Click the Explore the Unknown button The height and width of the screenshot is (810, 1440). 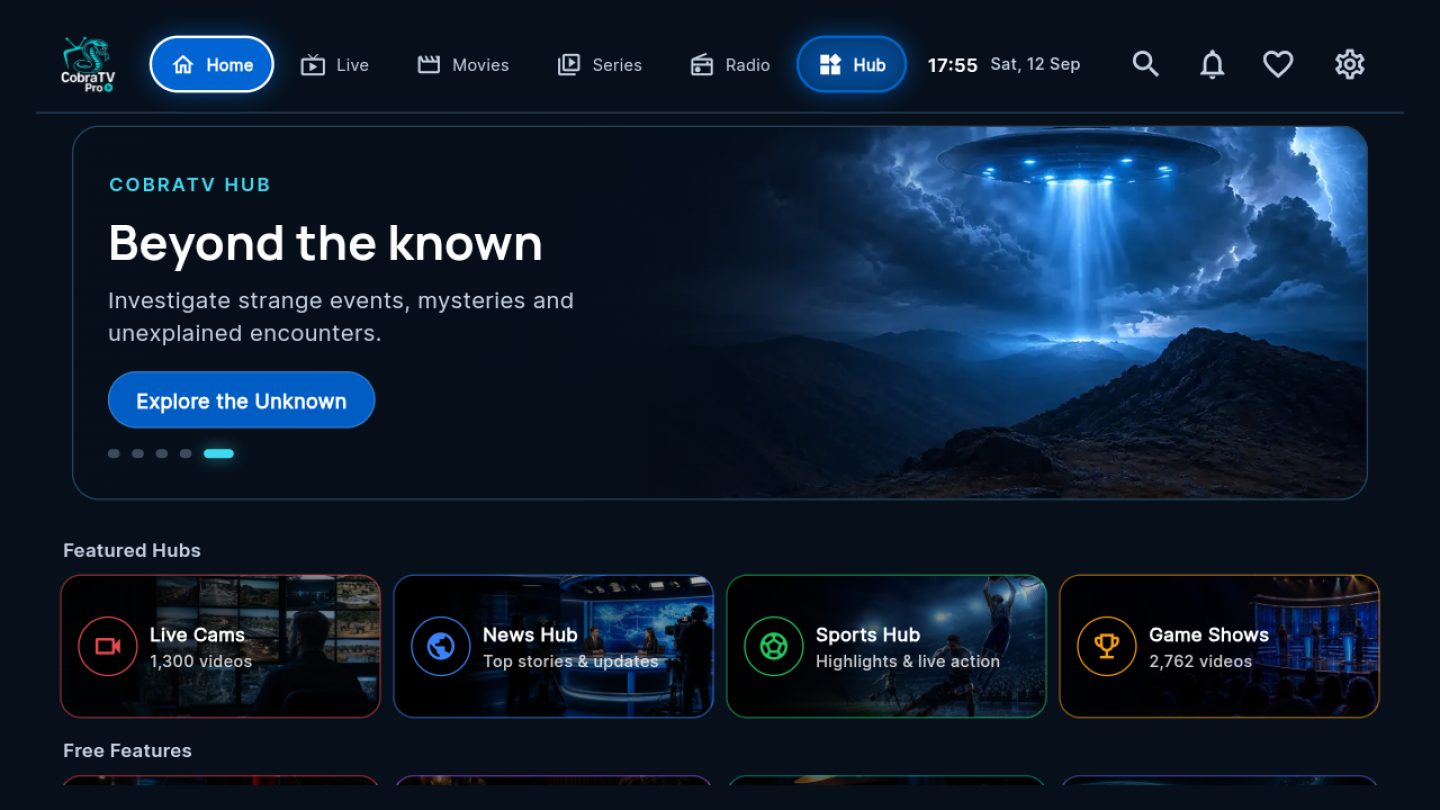click(x=241, y=400)
